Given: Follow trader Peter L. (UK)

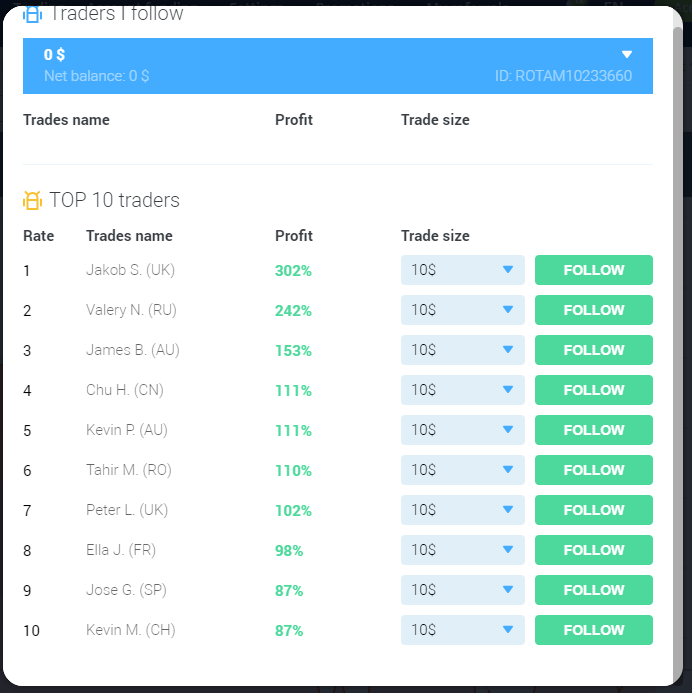Looking at the screenshot, I should point(593,510).
